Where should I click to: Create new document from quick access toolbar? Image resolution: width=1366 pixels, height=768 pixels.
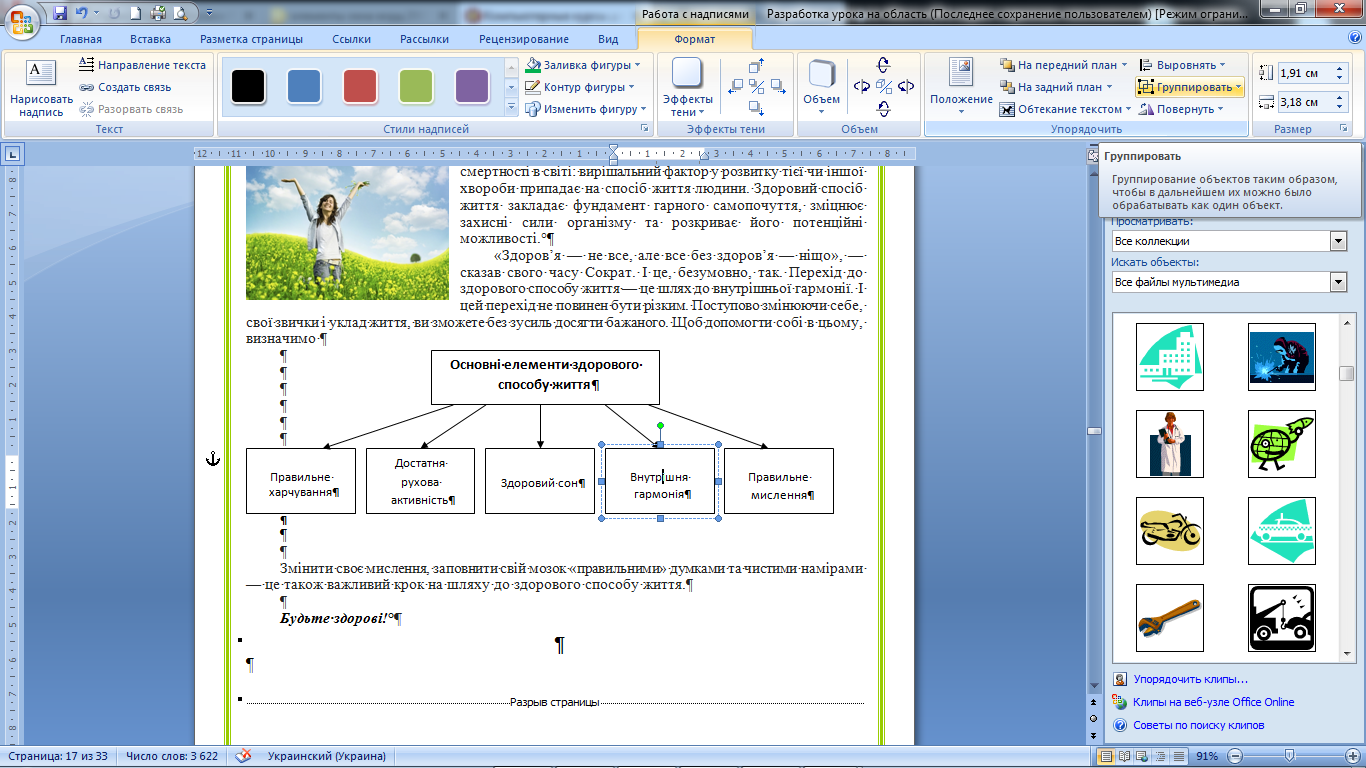tap(137, 14)
